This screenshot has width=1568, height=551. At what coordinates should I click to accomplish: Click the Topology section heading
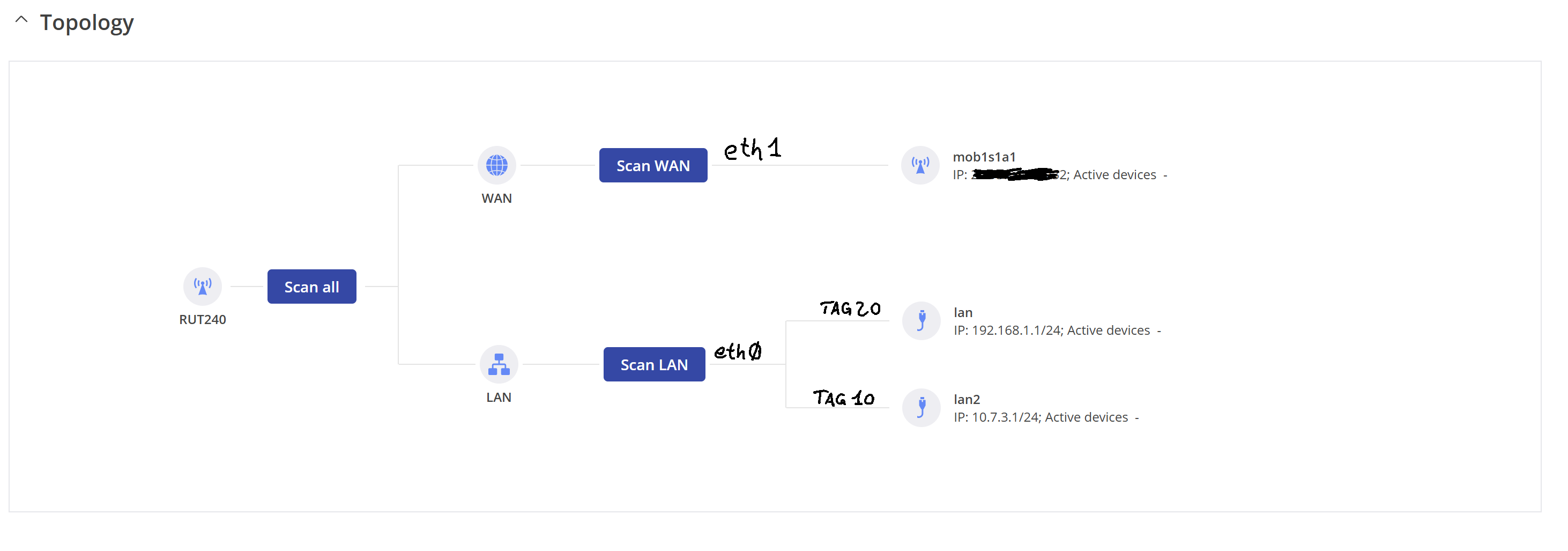coord(86,23)
